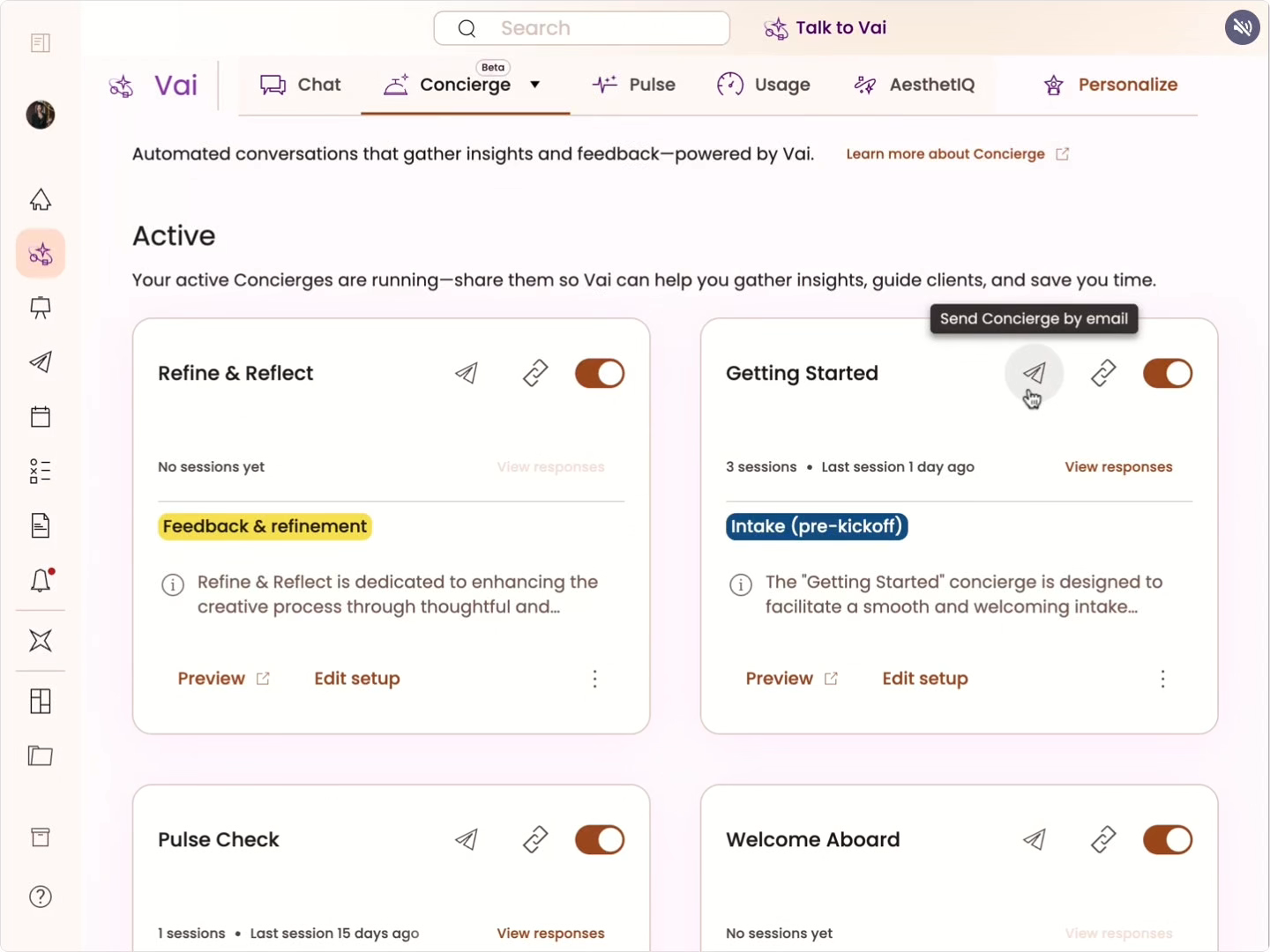The image size is (1270, 952).
Task: Open the calendar sidebar icon
Action: (x=41, y=417)
